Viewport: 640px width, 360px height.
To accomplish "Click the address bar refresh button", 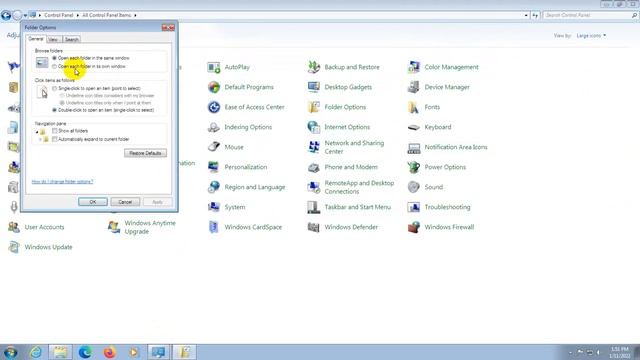I will [535, 16].
